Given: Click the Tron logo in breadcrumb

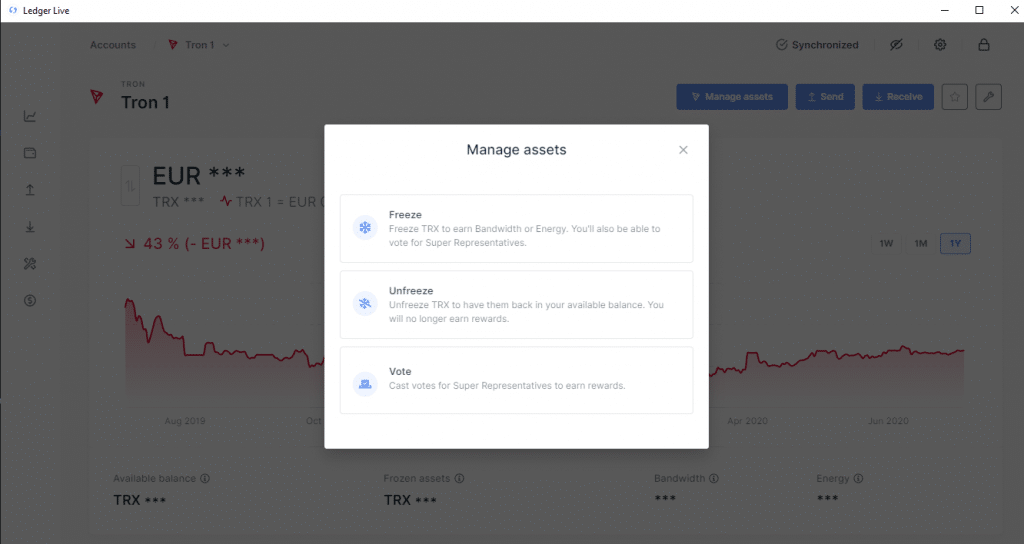Looking at the screenshot, I should pos(173,44).
